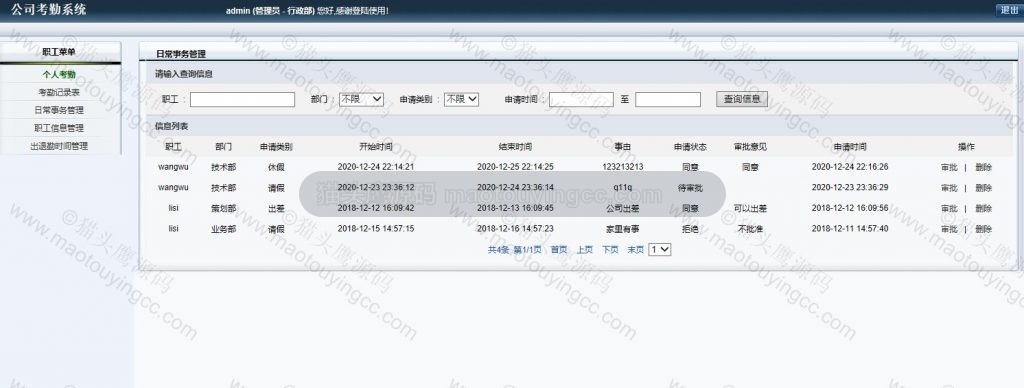
Task: Click 审批 for lisi 出差 row
Action: click(x=949, y=209)
